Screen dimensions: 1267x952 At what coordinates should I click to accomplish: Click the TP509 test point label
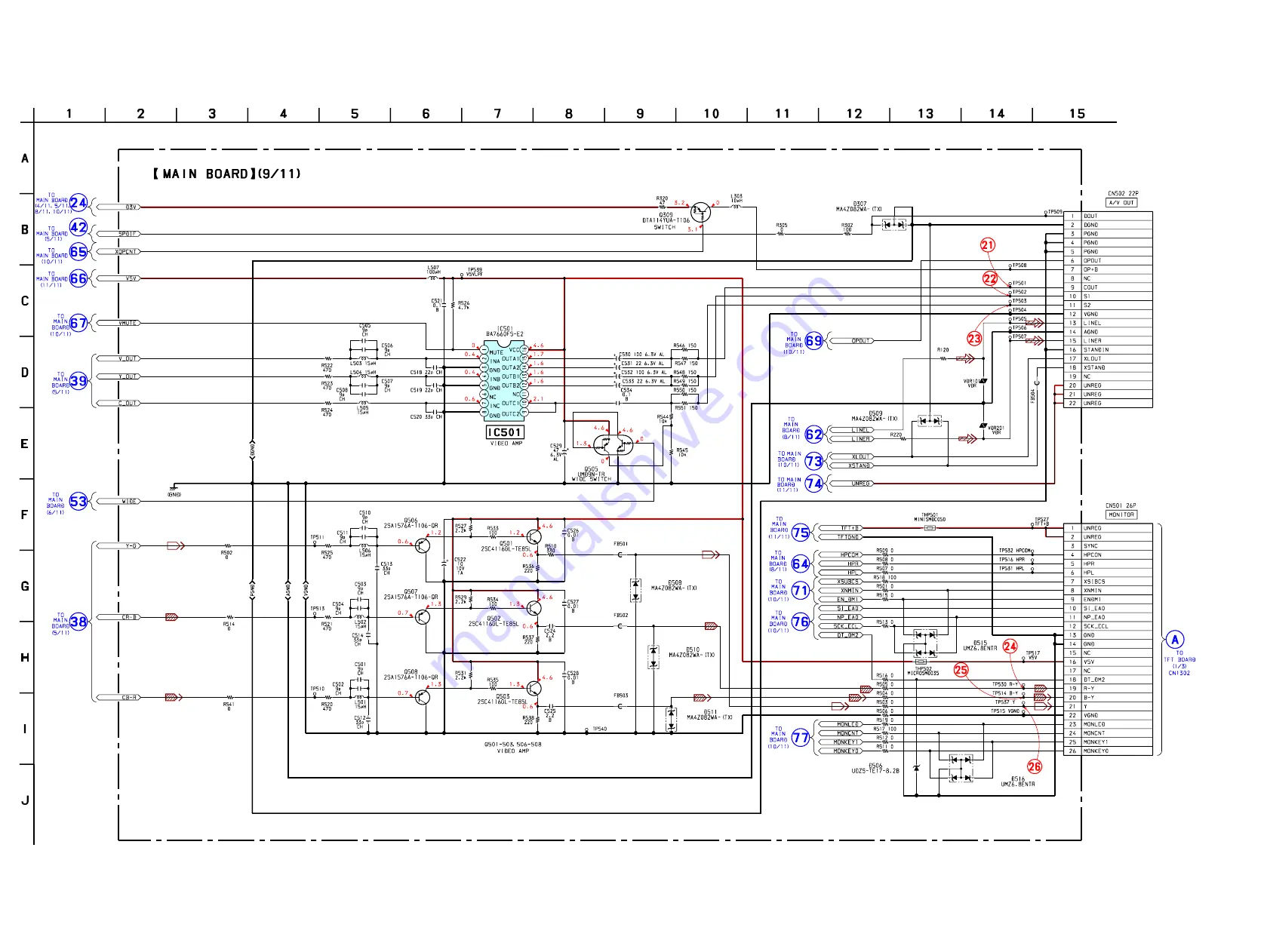pyautogui.click(x=1055, y=212)
